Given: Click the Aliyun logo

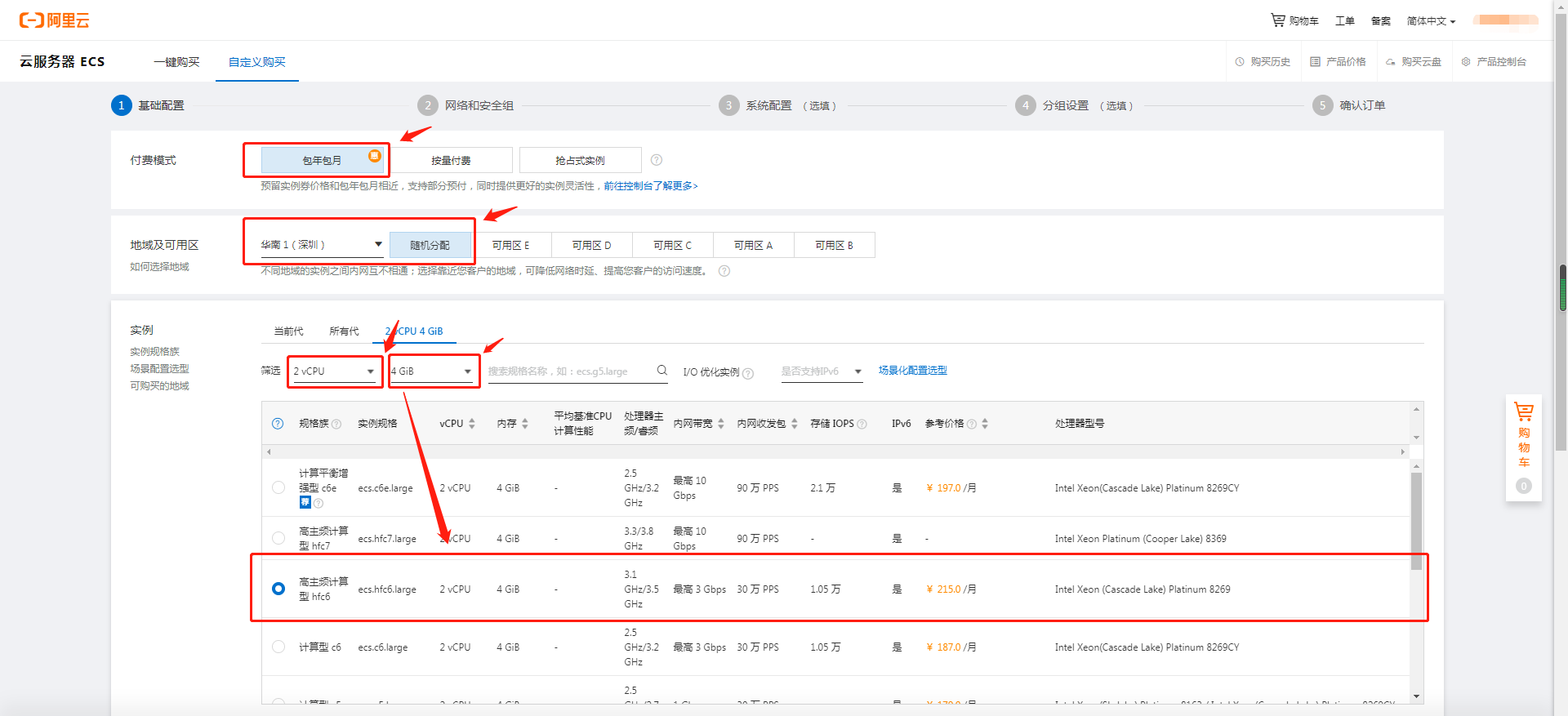Looking at the screenshot, I should 55,20.
